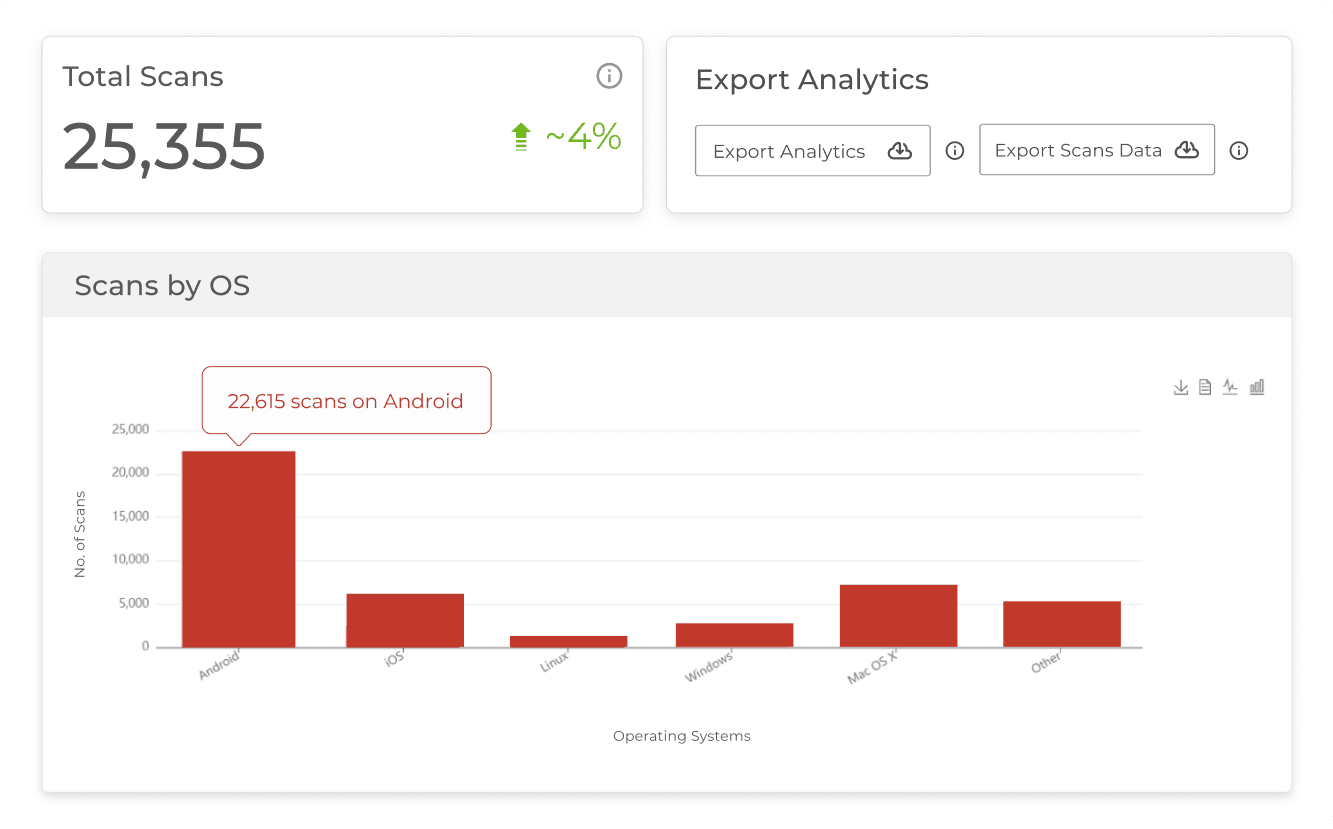Switch chart to line graph view
Image resolution: width=1333 pixels, height=829 pixels.
click(x=1230, y=387)
